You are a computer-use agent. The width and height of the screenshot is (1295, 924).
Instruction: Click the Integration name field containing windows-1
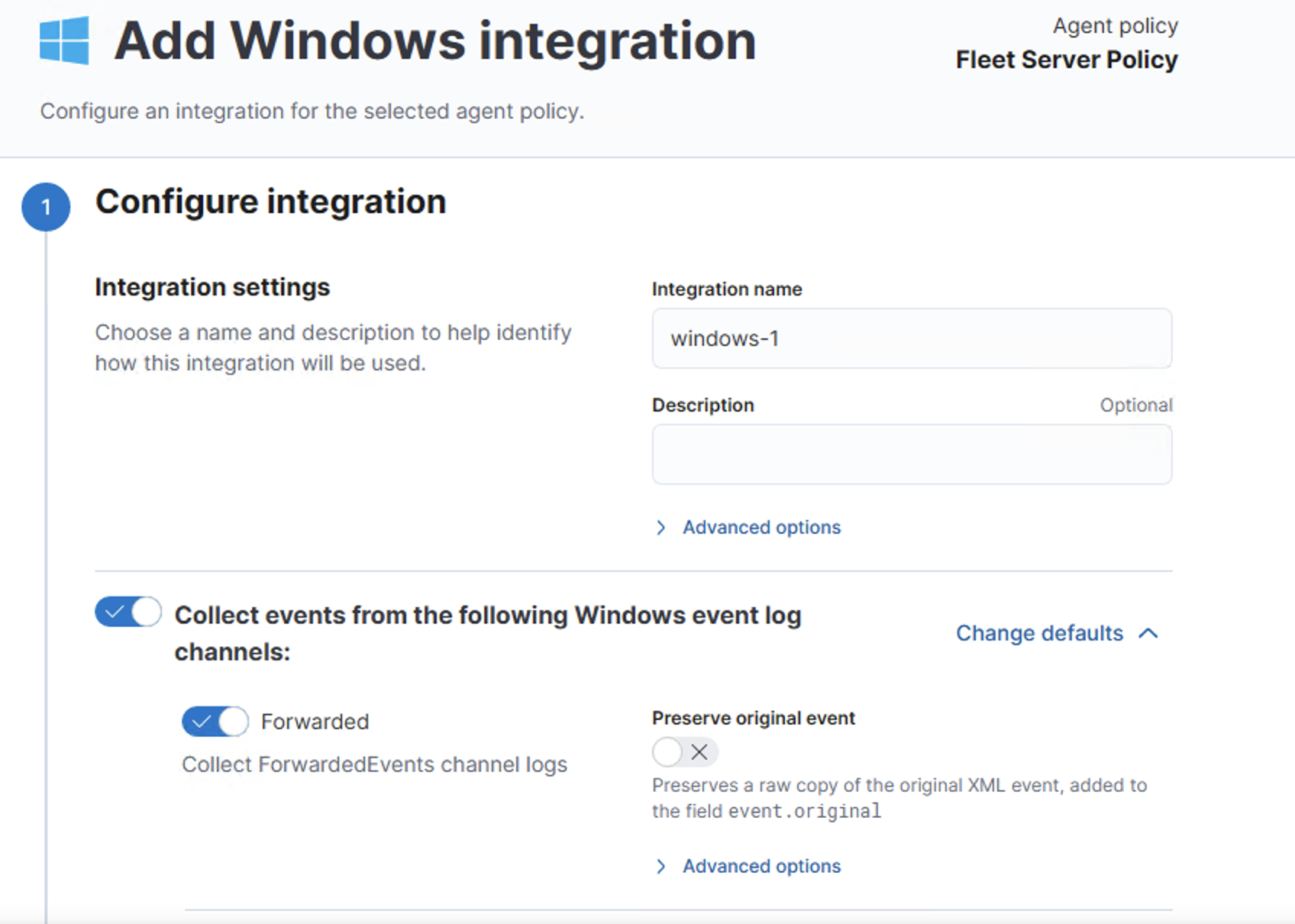pyautogui.click(x=912, y=338)
